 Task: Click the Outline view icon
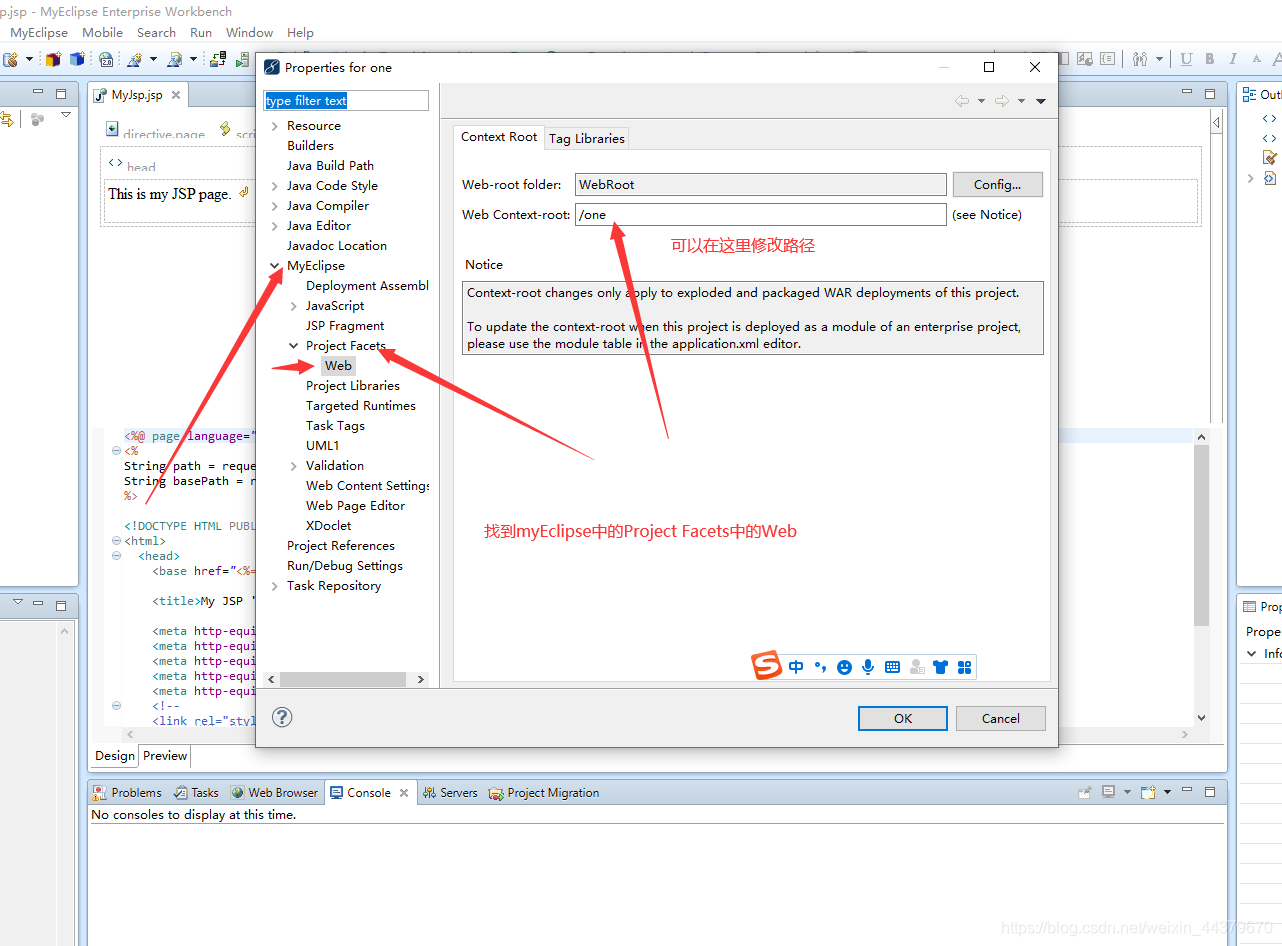click(1249, 94)
